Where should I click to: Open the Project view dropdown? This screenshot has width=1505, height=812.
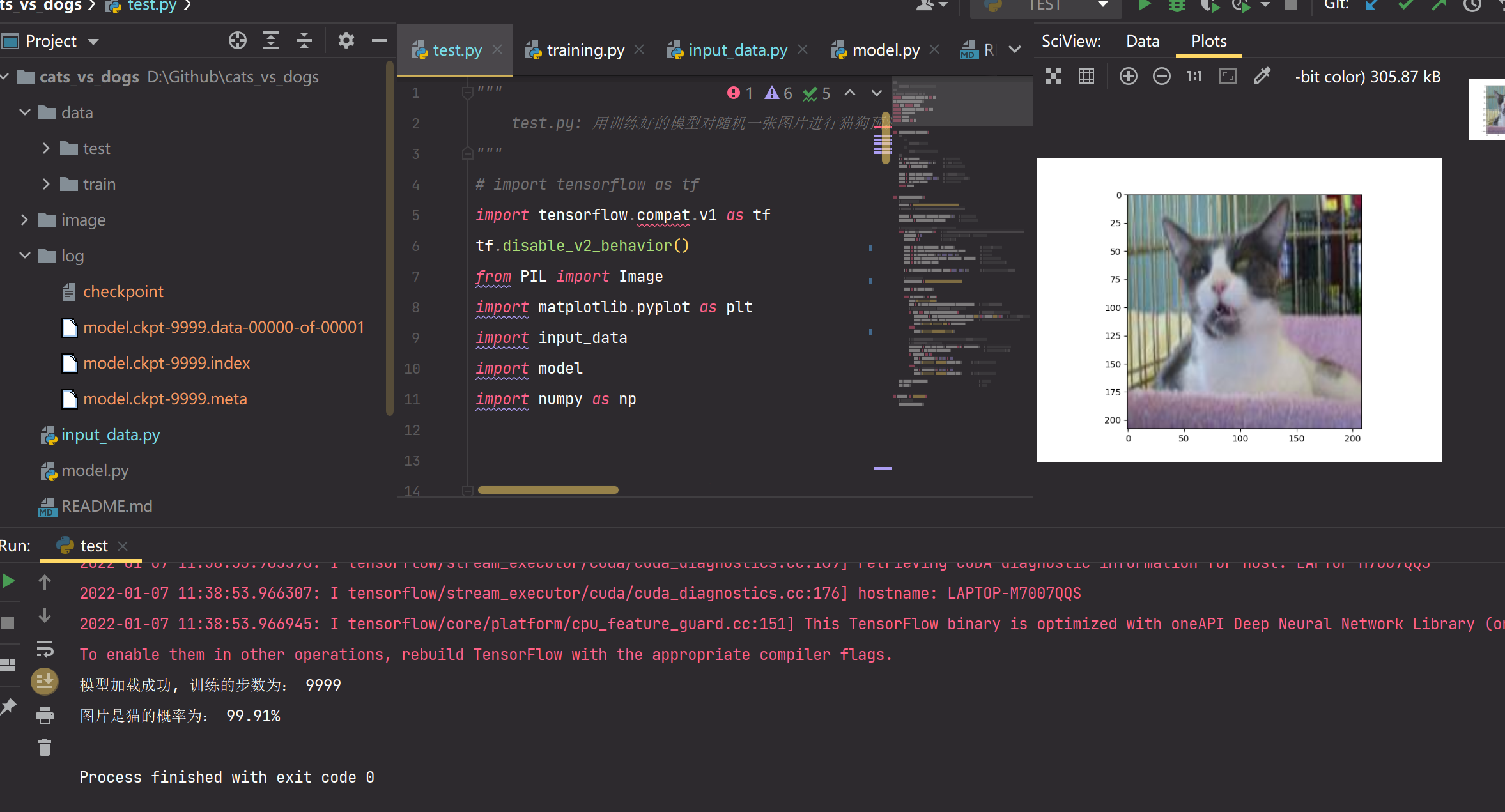[93, 42]
